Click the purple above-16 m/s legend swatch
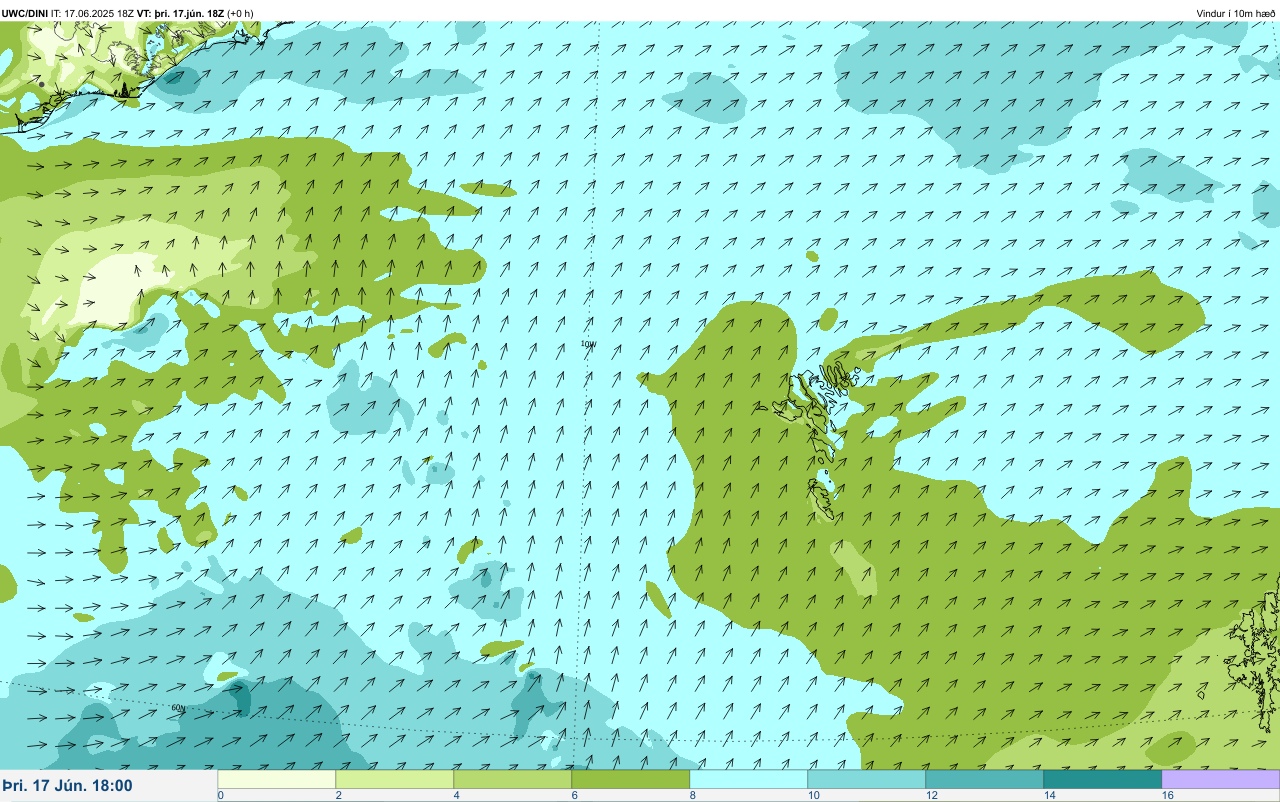The height and width of the screenshot is (802, 1280). click(1221, 779)
